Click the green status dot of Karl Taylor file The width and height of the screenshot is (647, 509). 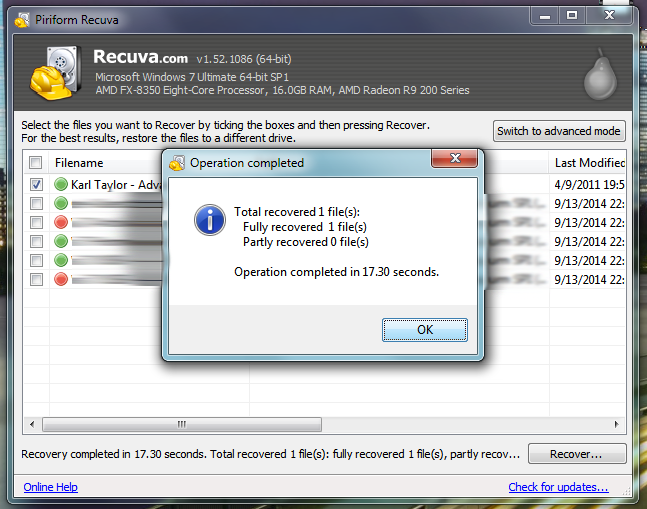click(x=61, y=184)
